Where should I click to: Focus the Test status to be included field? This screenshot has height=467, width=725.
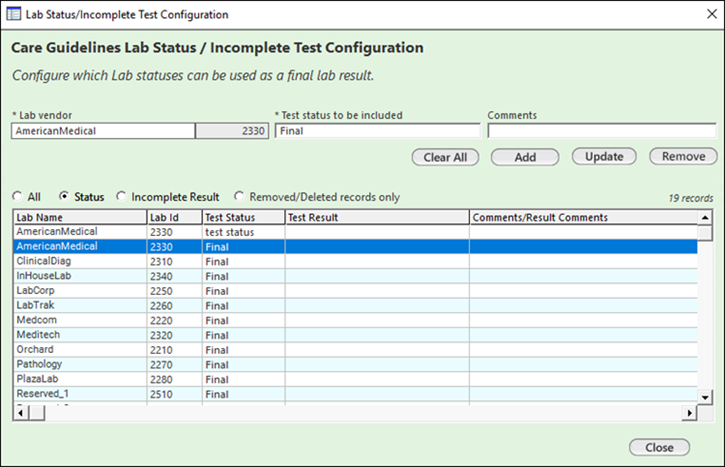378,131
